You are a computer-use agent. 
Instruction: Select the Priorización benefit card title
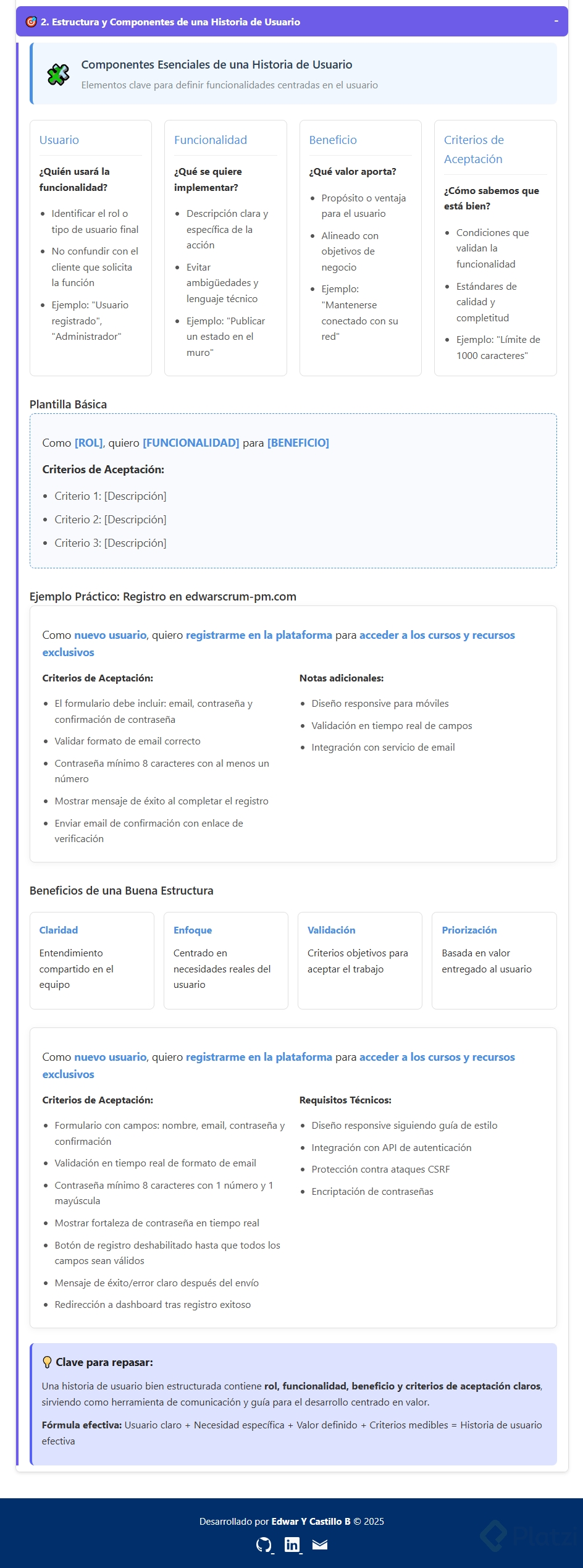point(469,930)
